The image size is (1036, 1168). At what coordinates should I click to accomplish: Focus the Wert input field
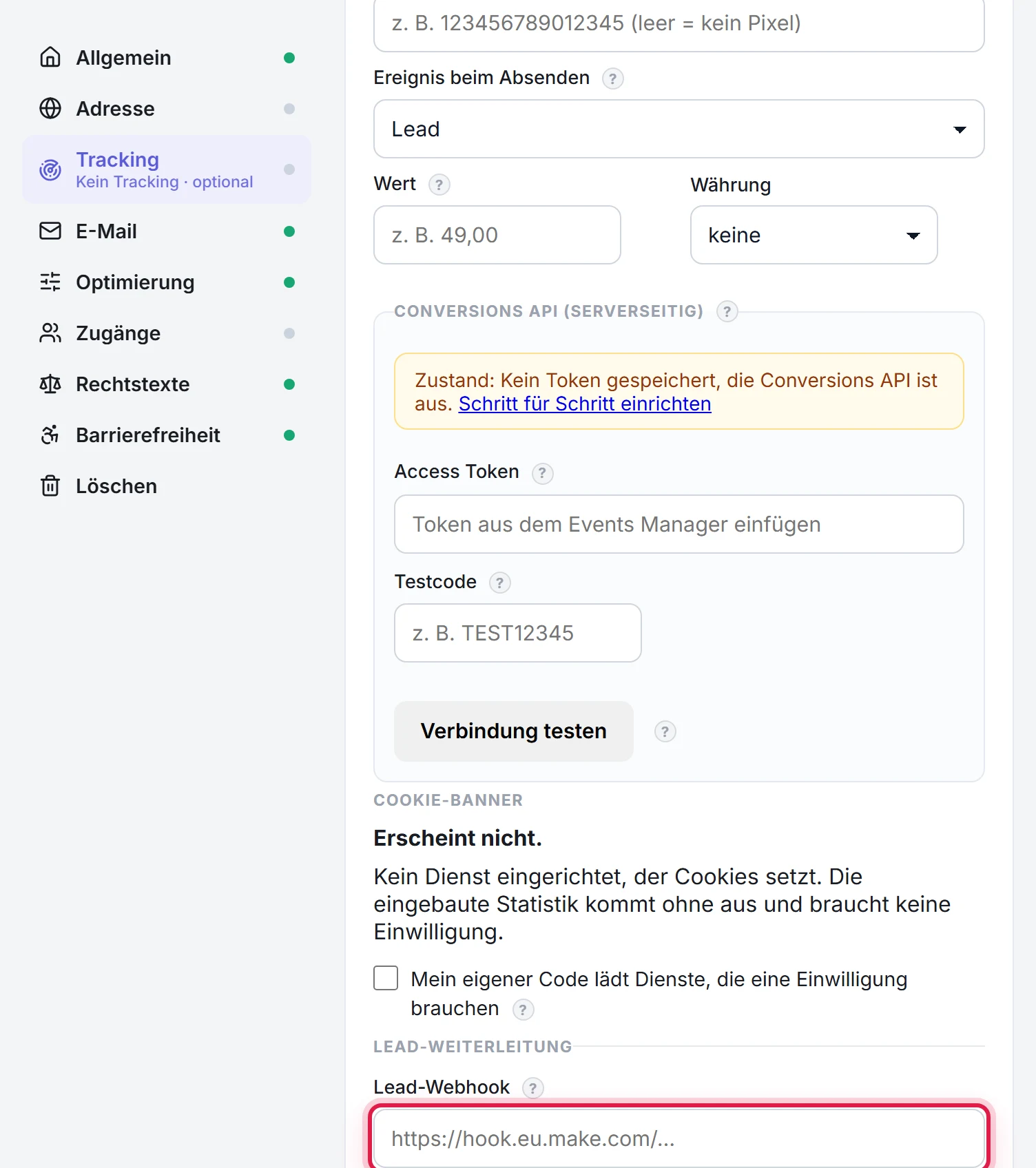[497, 235]
